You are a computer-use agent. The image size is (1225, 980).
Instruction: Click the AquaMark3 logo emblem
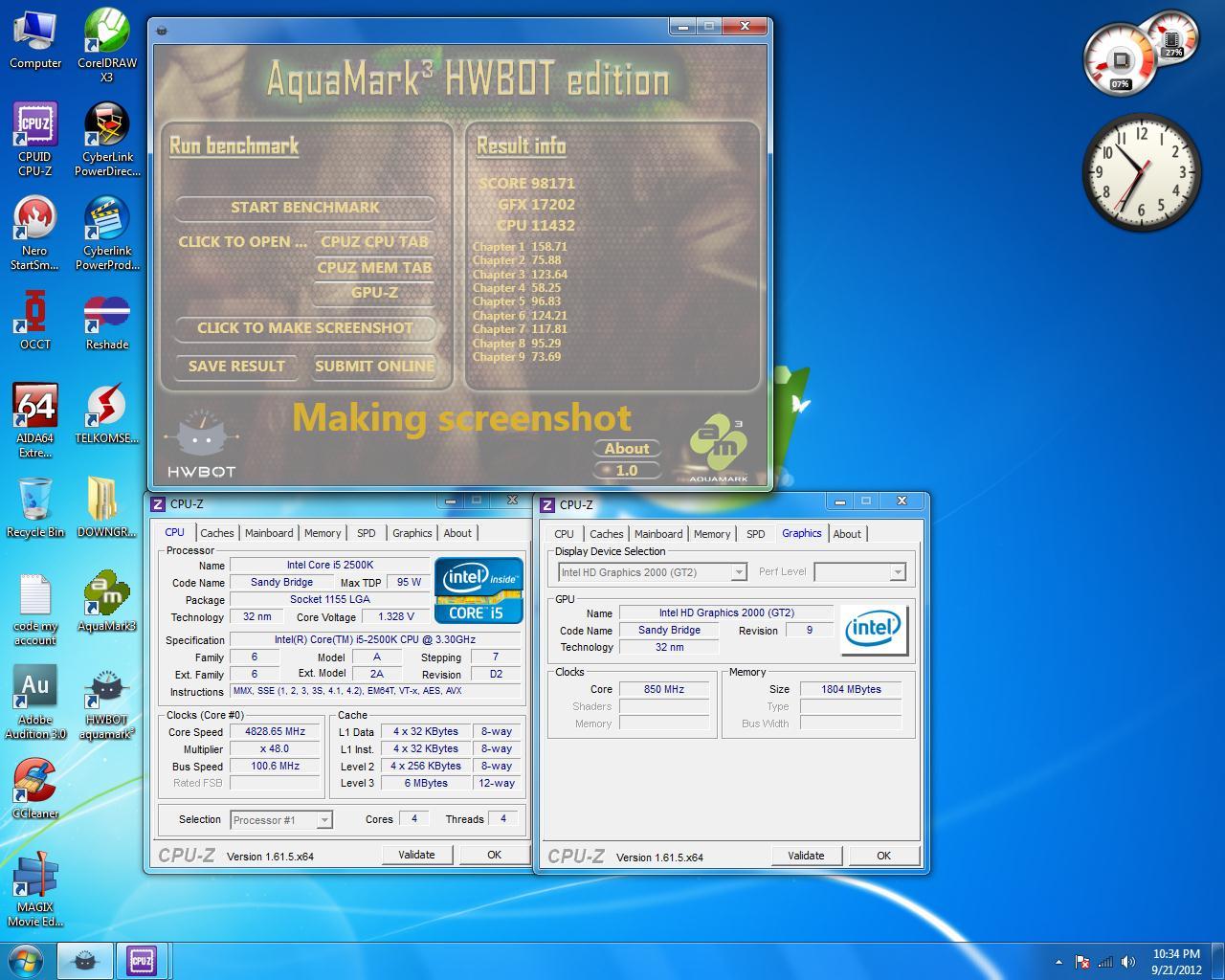pyautogui.click(x=718, y=448)
